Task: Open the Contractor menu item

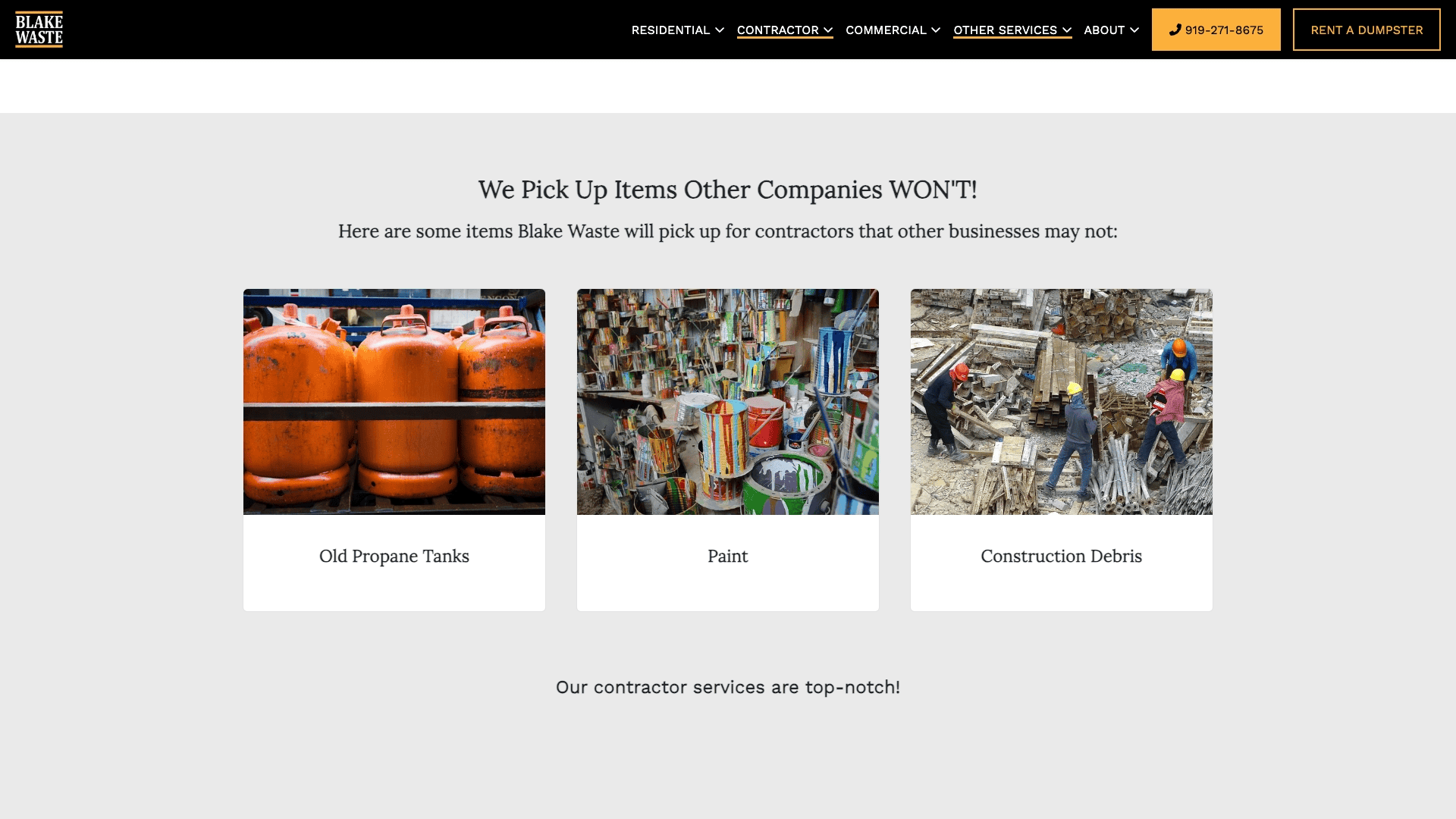Action: pos(777,30)
